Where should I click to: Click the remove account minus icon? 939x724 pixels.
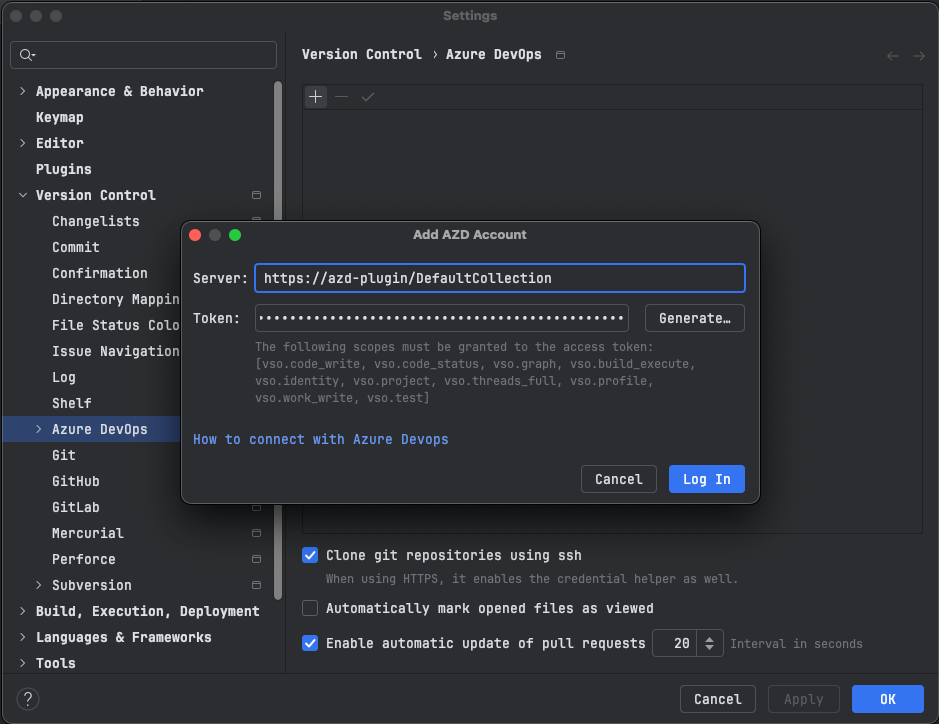pyautogui.click(x=341, y=97)
